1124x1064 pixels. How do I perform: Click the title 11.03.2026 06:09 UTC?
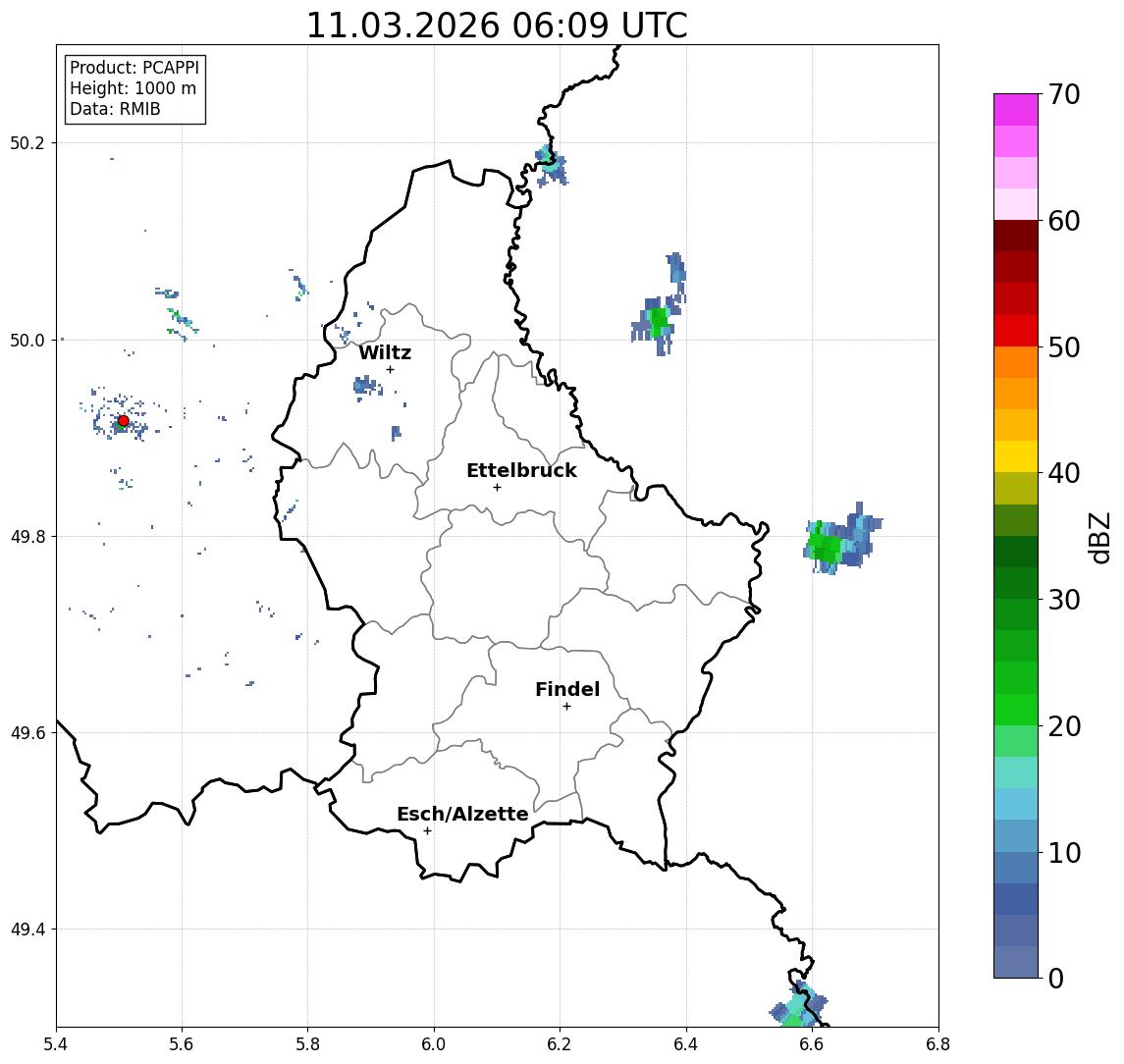tap(497, 26)
